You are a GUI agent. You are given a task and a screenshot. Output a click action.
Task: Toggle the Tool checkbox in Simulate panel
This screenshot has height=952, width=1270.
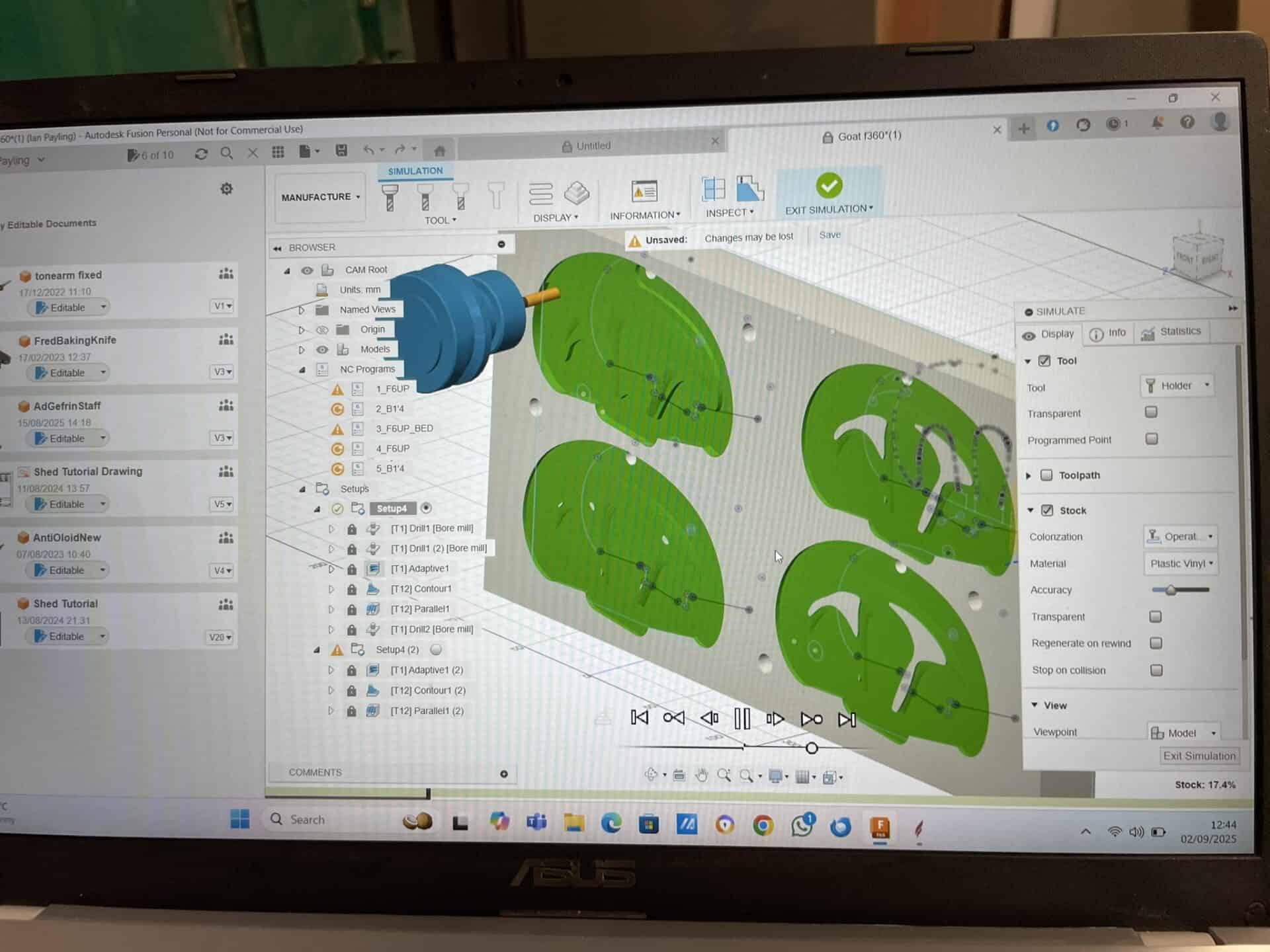pos(1044,361)
